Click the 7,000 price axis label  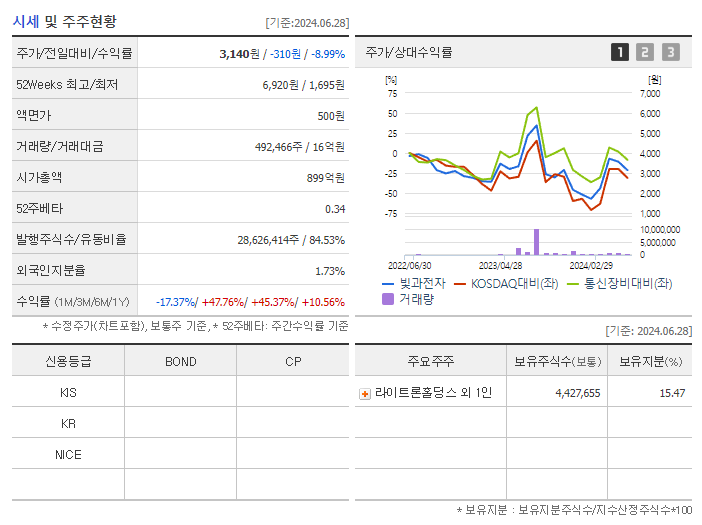click(x=650, y=94)
